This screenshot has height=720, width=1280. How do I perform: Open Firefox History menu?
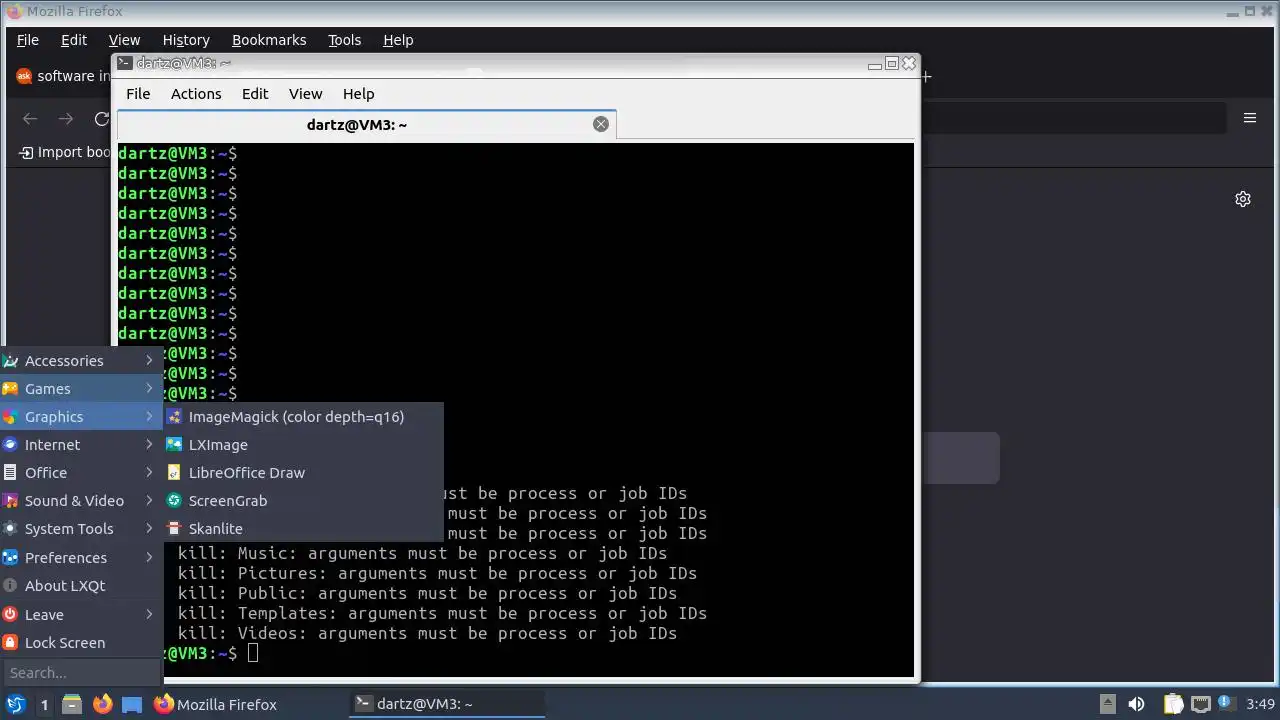coord(186,40)
